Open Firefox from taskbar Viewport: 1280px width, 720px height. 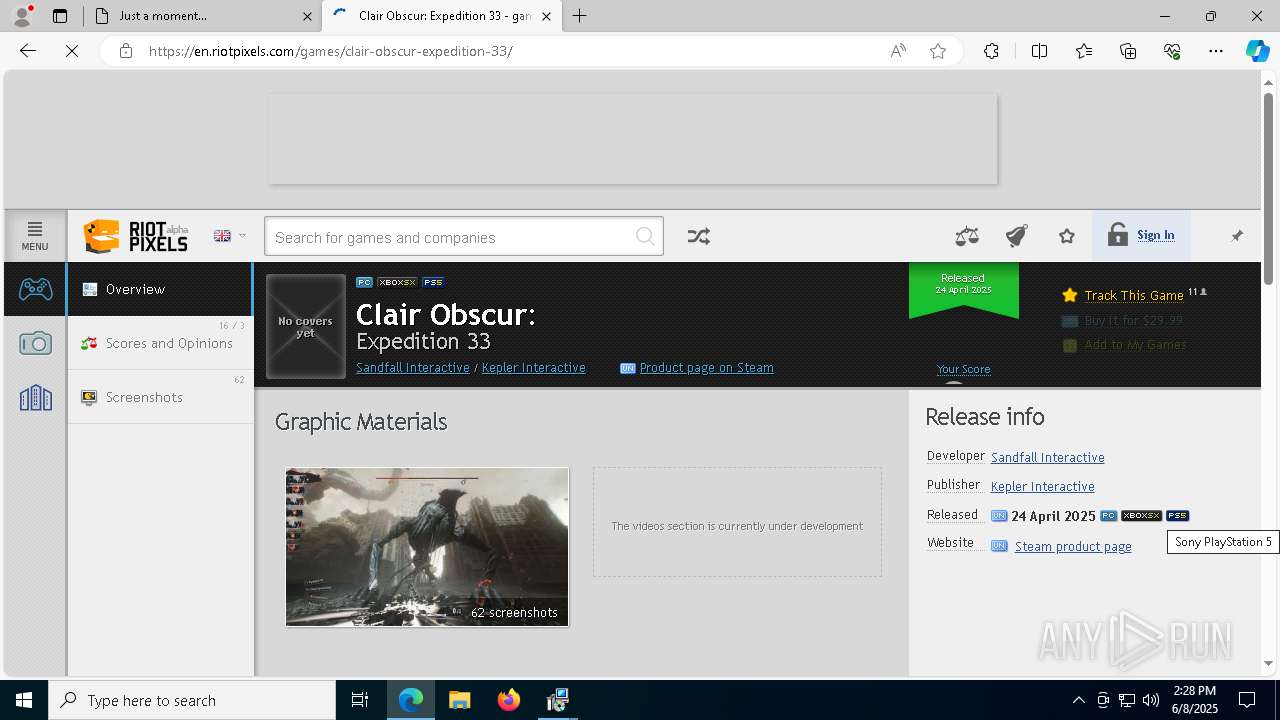pyautogui.click(x=509, y=700)
